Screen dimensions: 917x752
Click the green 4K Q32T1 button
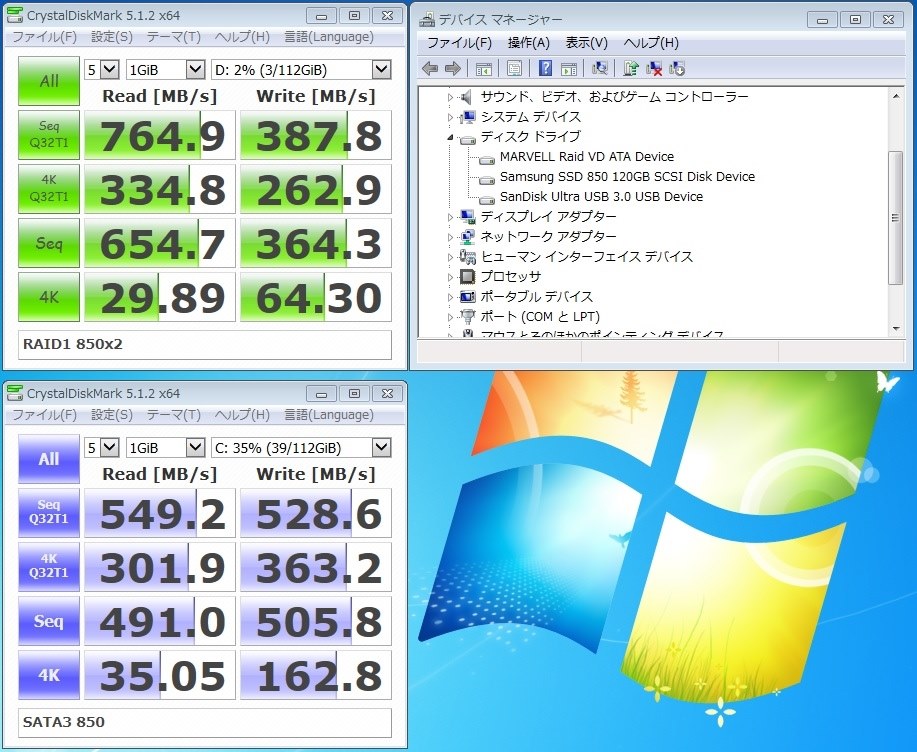coord(49,189)
